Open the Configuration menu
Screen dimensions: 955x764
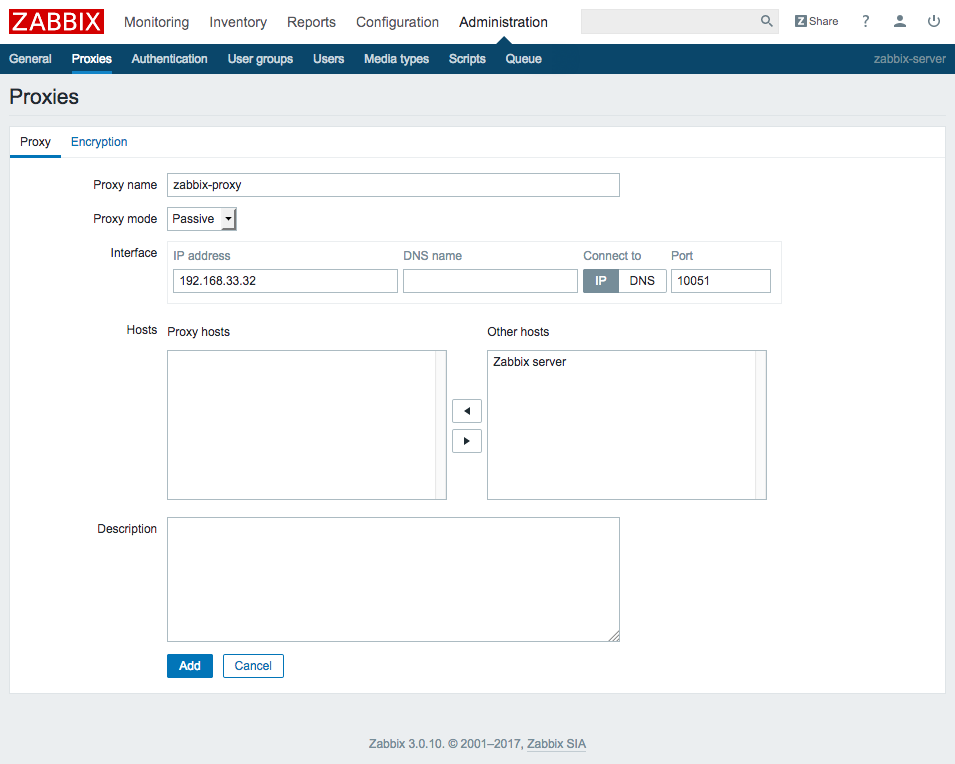(x=397, y=22)
